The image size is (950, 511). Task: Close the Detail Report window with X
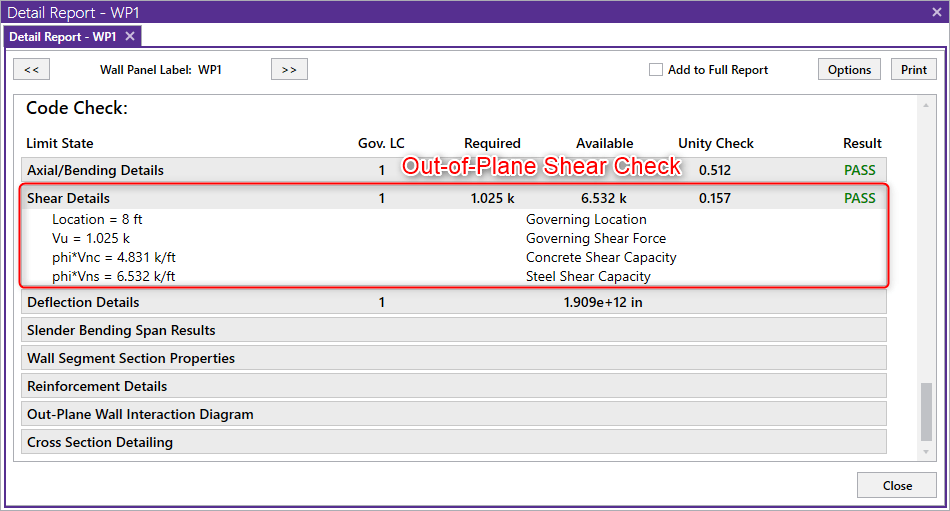936,12
